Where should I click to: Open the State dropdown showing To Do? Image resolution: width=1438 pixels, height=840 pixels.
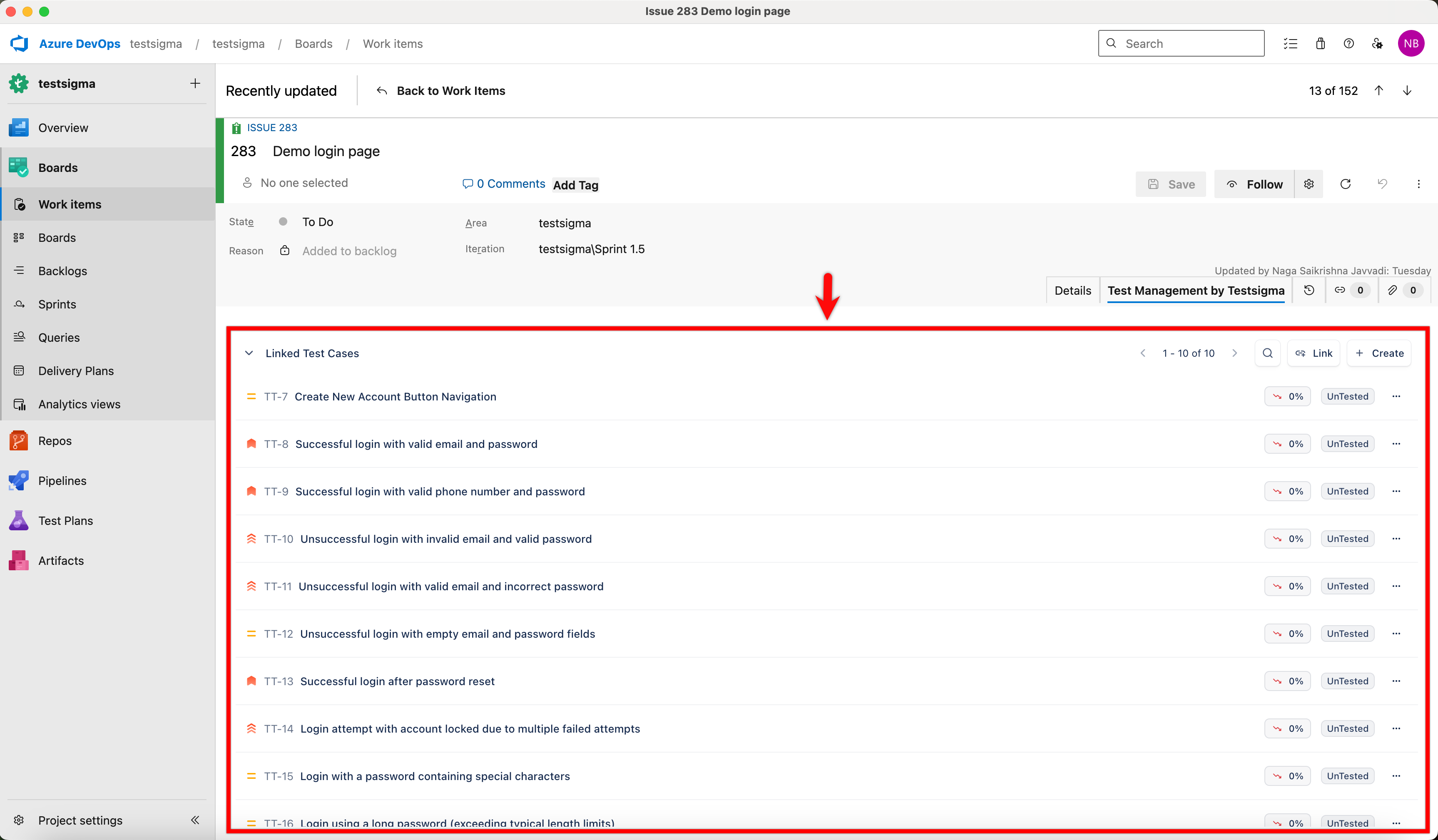click(x=318, y=222)
